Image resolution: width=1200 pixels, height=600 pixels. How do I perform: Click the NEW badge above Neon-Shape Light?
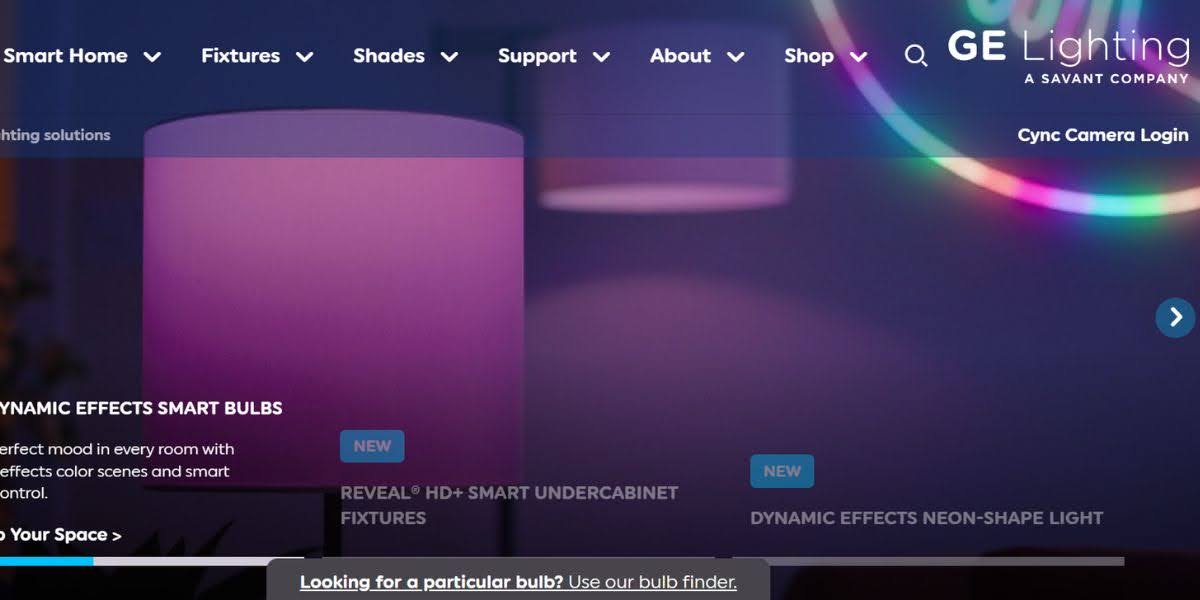[782, 471]
